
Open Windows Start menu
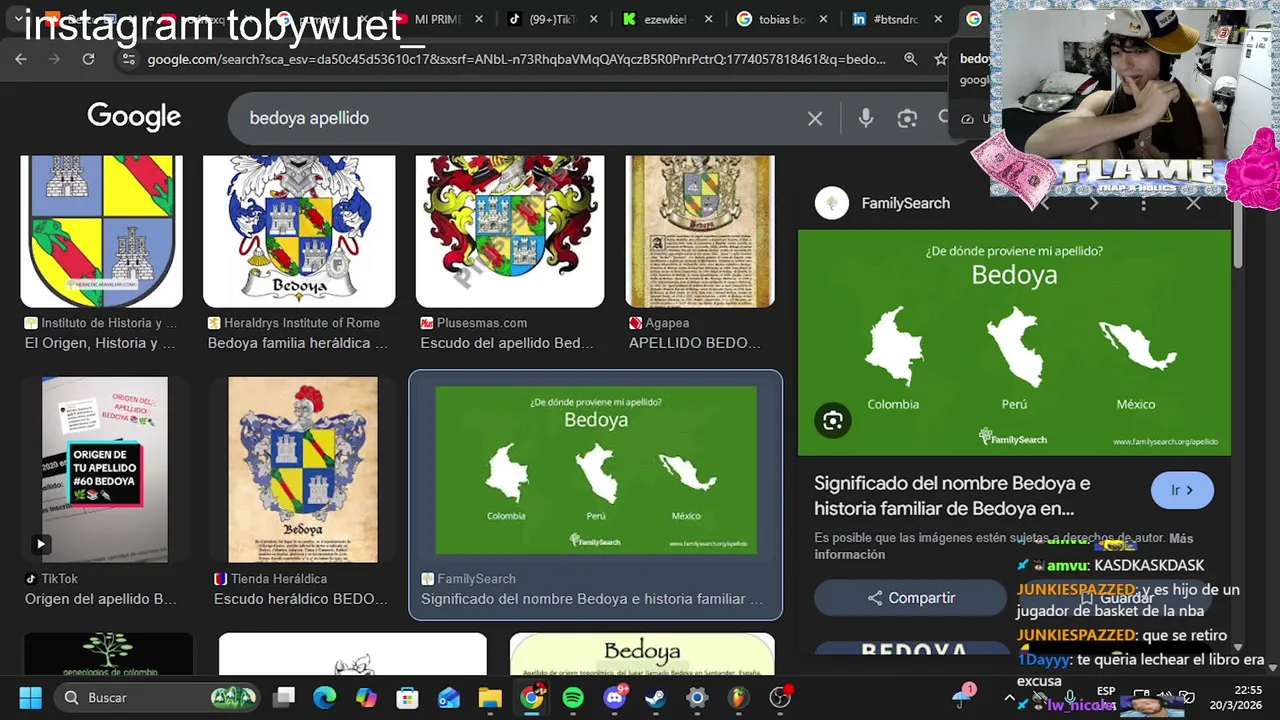(30, 697)
